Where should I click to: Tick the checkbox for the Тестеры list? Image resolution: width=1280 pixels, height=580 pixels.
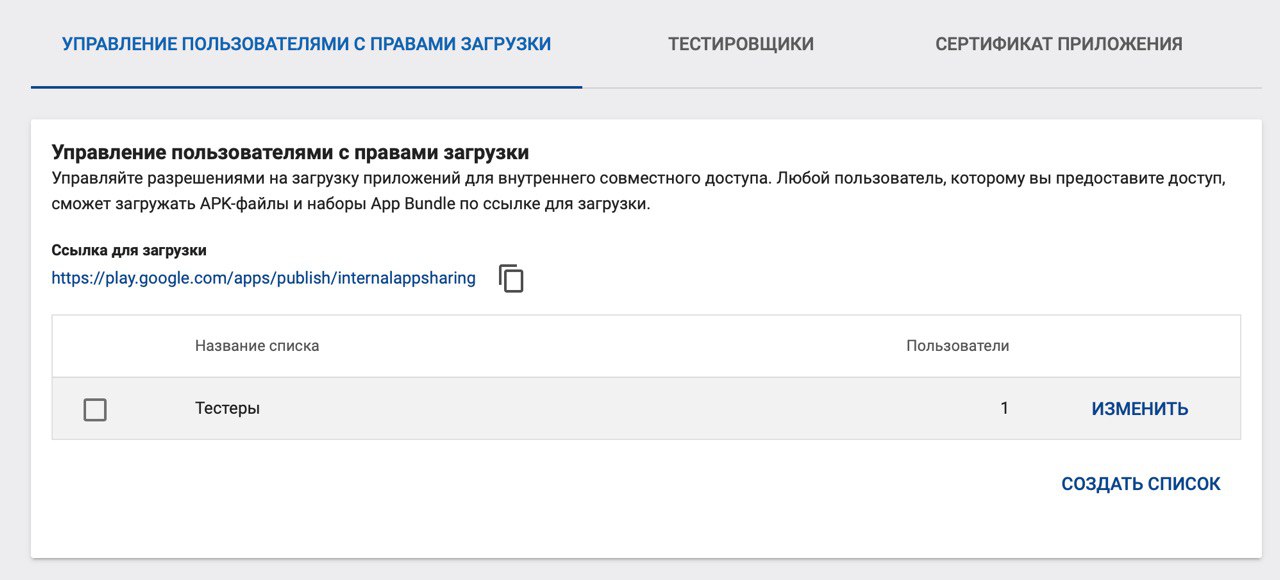pyautogui.click(x=95, y=409)
